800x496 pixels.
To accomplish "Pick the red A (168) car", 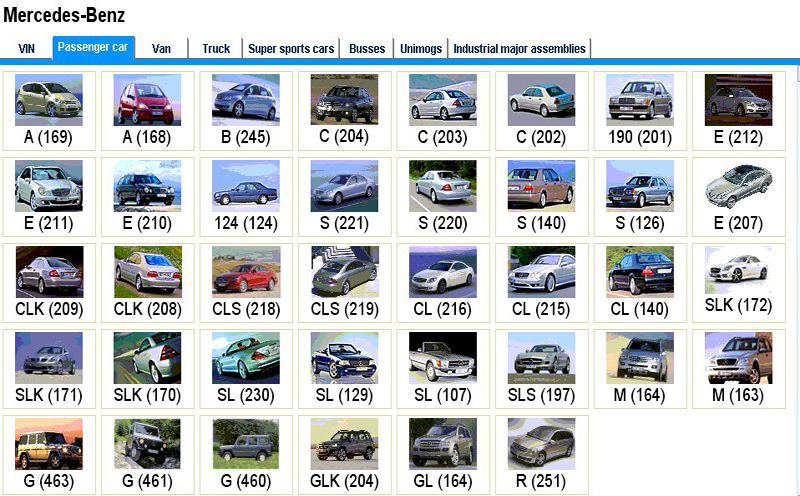I will 147,111.
